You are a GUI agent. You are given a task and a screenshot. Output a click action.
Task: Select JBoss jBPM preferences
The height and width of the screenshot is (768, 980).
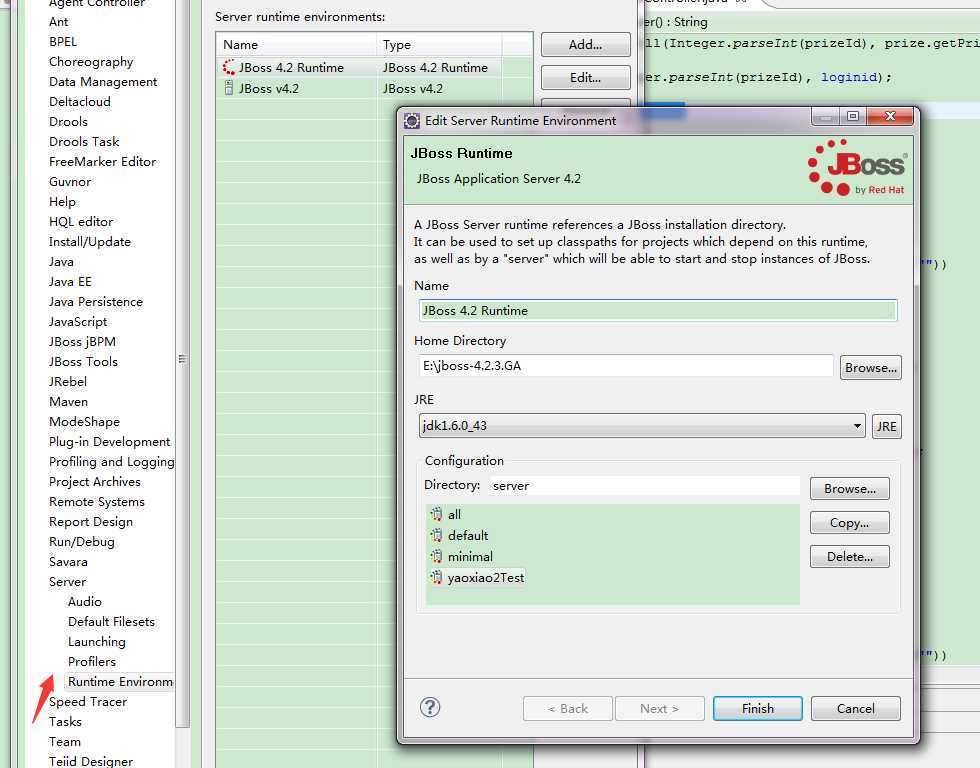point(82,341)
